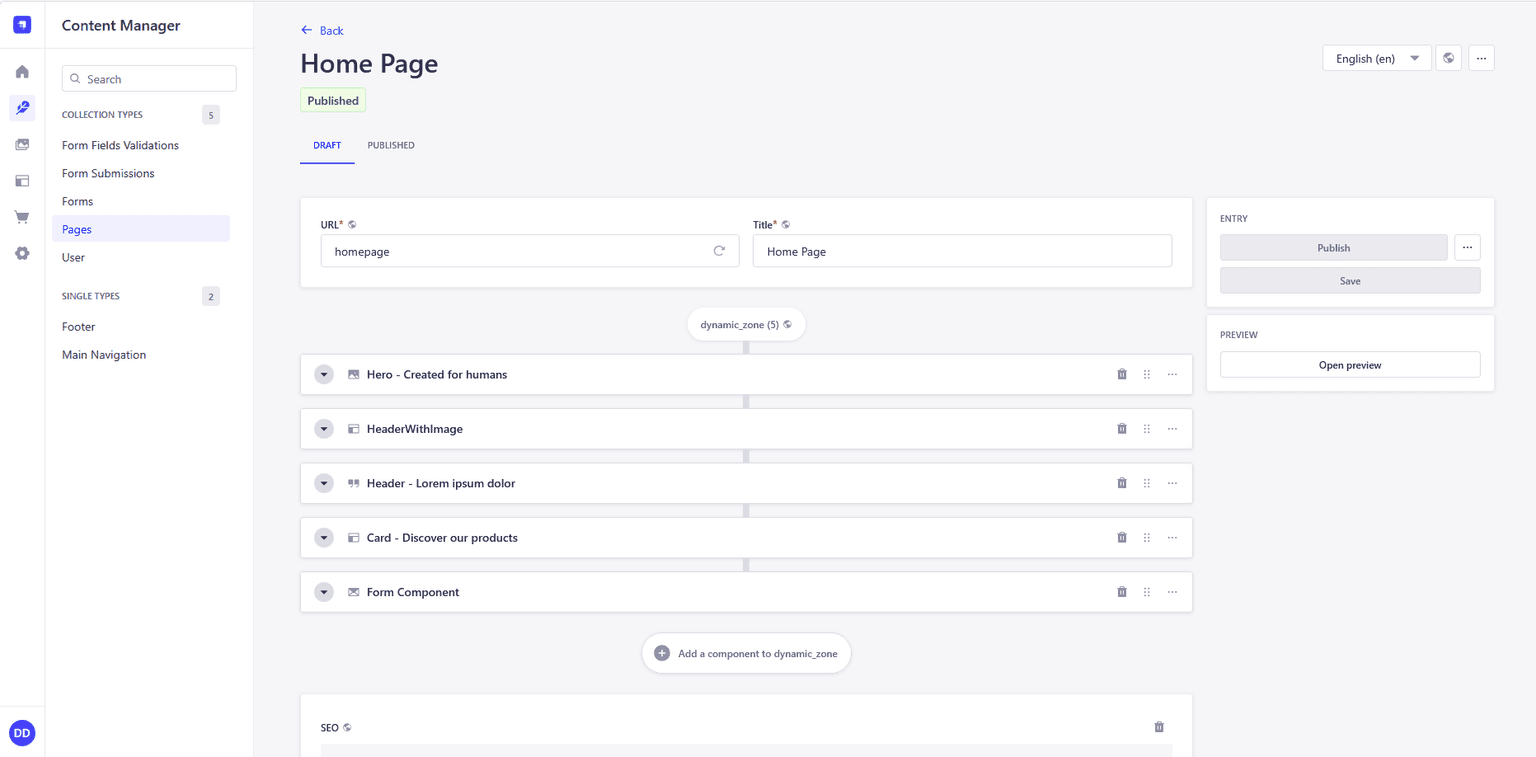Delete the Hero - Created for humans component
Viewport: 1536px width, 757px height.
tap(1122, 374)
